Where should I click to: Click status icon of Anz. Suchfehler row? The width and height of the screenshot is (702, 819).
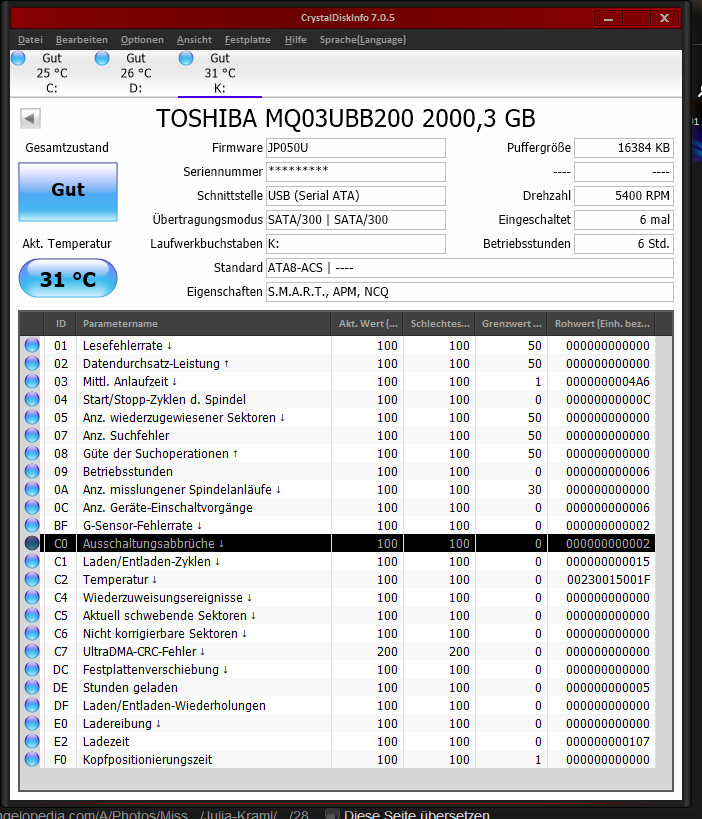coord(32,436)
